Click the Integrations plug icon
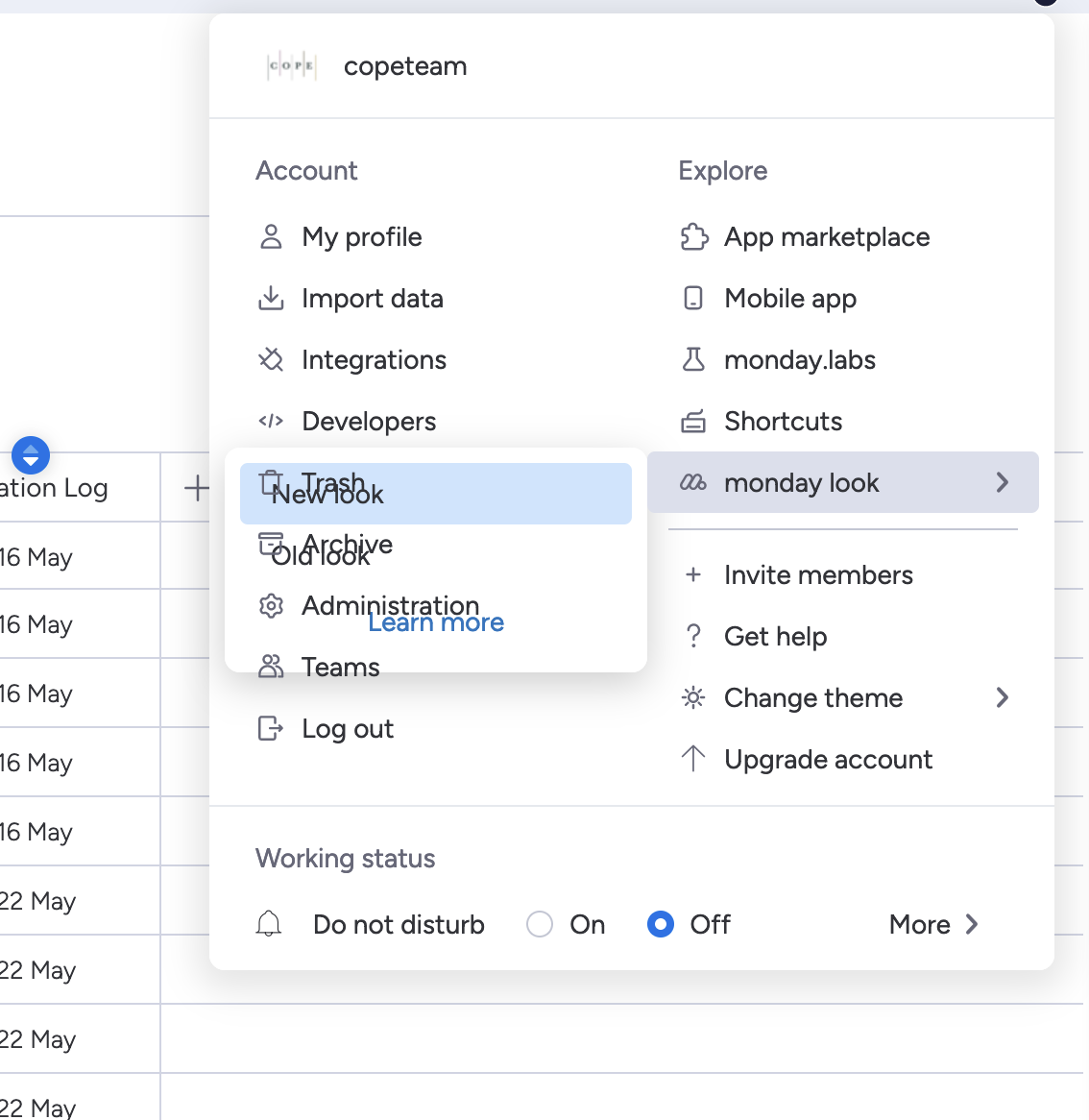Screen dimensions: 1089x1120 pos(271,360)
